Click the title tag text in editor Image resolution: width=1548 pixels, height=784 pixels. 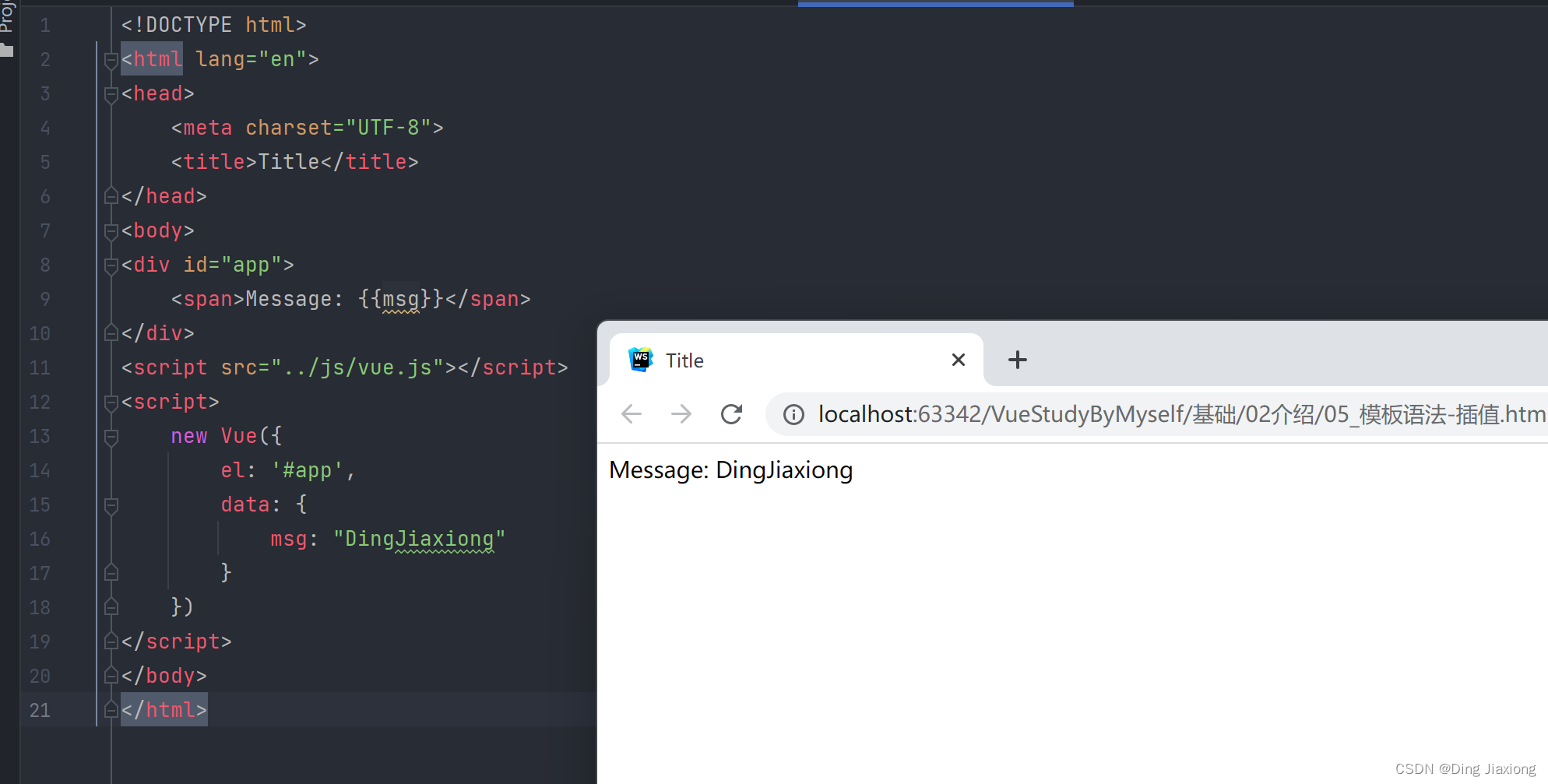(x=295, y=163)
